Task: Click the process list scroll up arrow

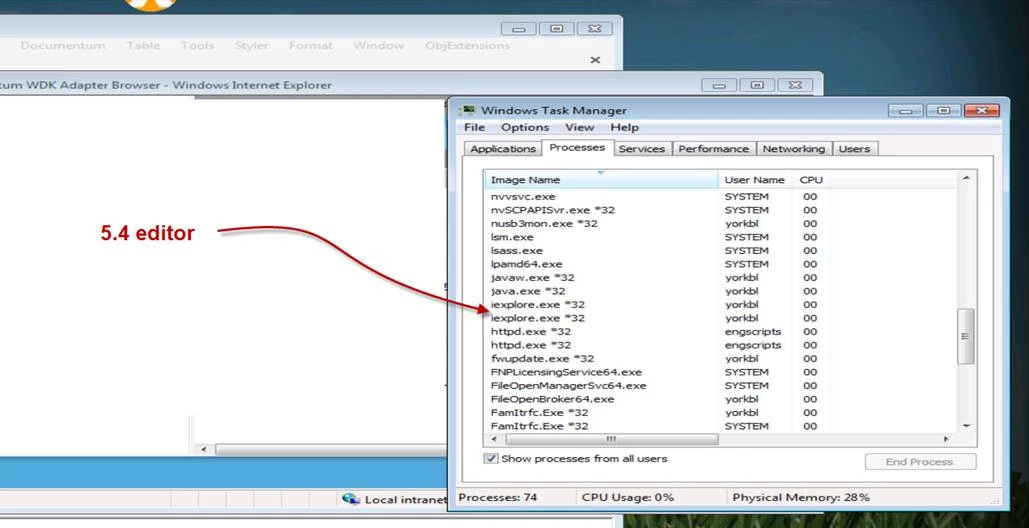Action: [x=966, y=178]
